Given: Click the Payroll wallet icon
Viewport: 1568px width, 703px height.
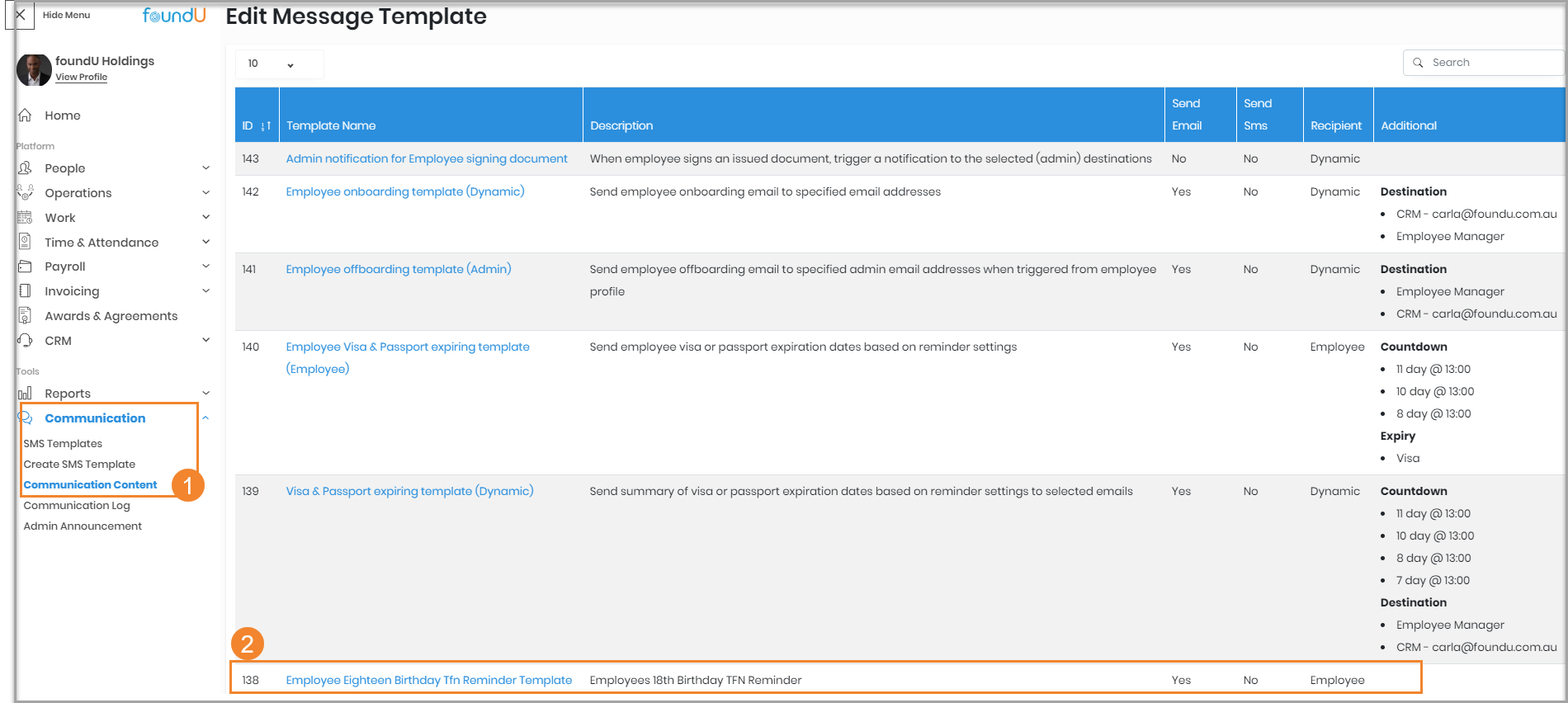Looking at the screenshot, I should click(x=26, y=267).
